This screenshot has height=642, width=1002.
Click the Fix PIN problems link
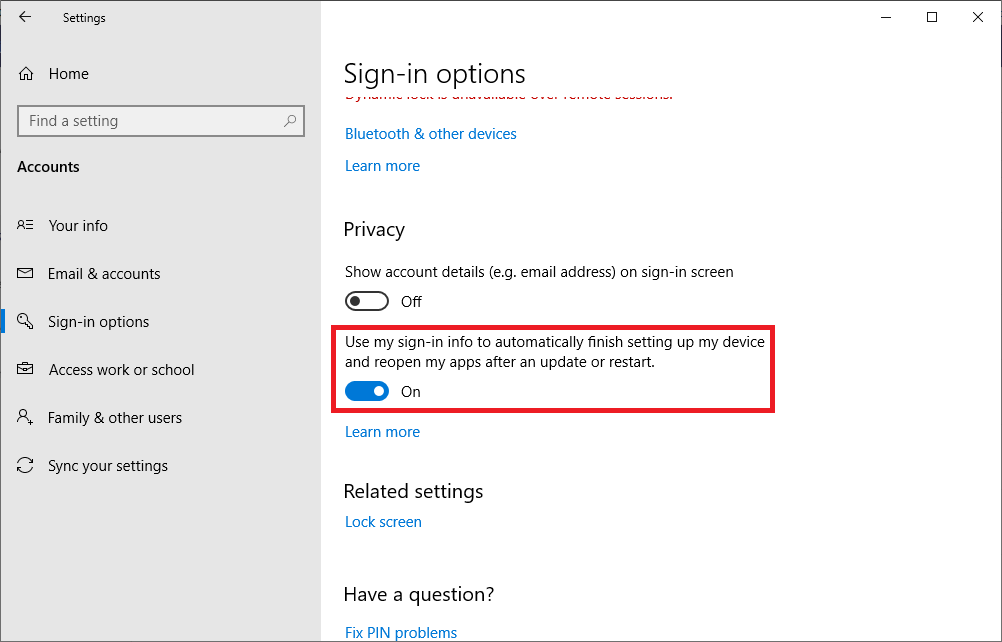click(401, 632)
